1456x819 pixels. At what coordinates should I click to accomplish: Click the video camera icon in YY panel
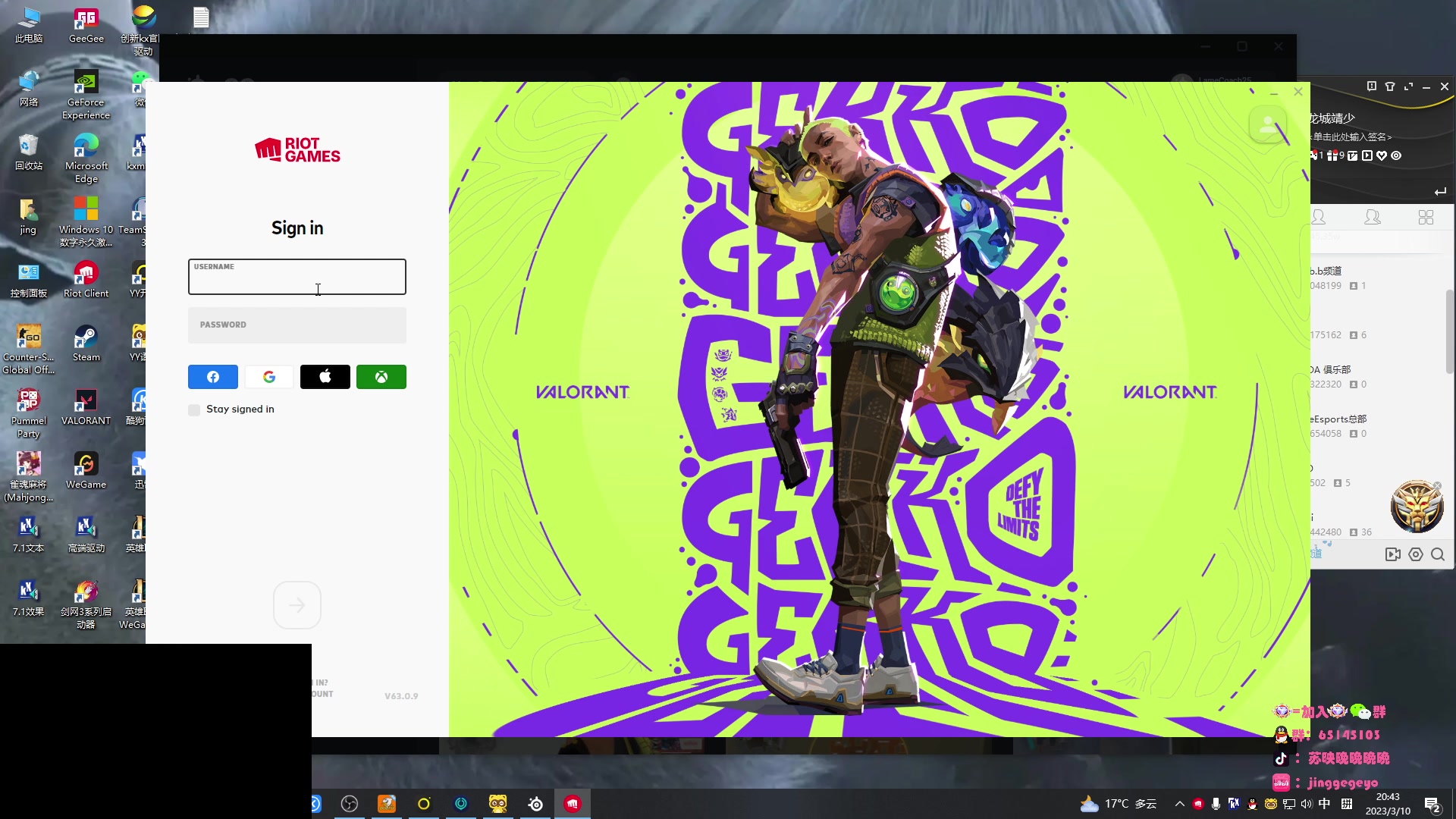pos(1393,554)
